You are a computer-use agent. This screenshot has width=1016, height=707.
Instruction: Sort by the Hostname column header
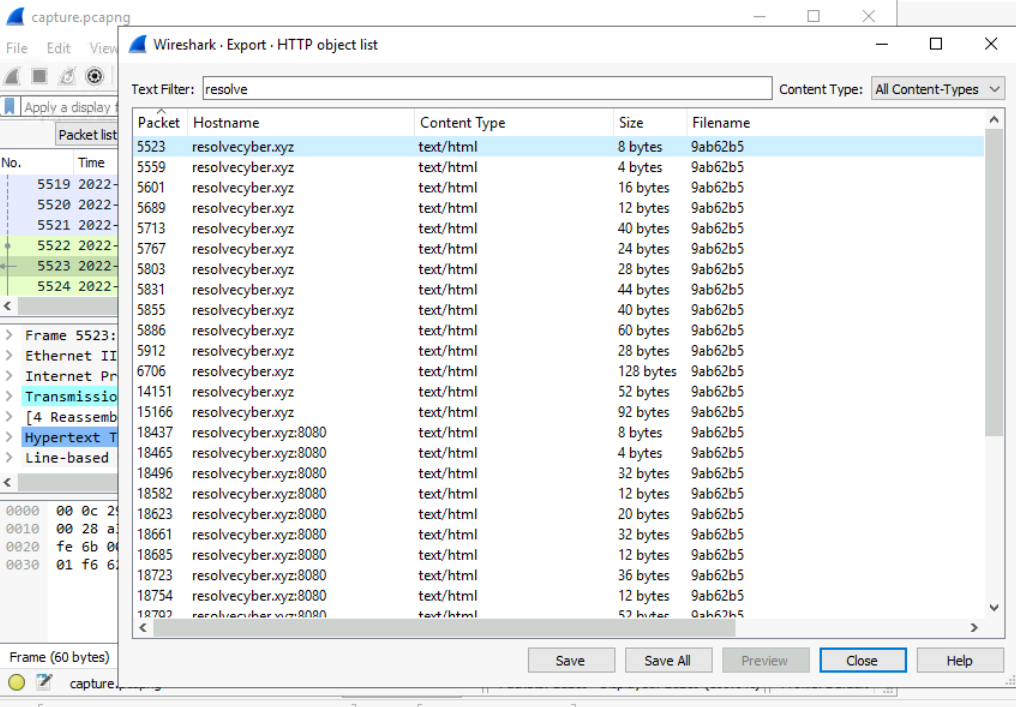tap(301, 122)
